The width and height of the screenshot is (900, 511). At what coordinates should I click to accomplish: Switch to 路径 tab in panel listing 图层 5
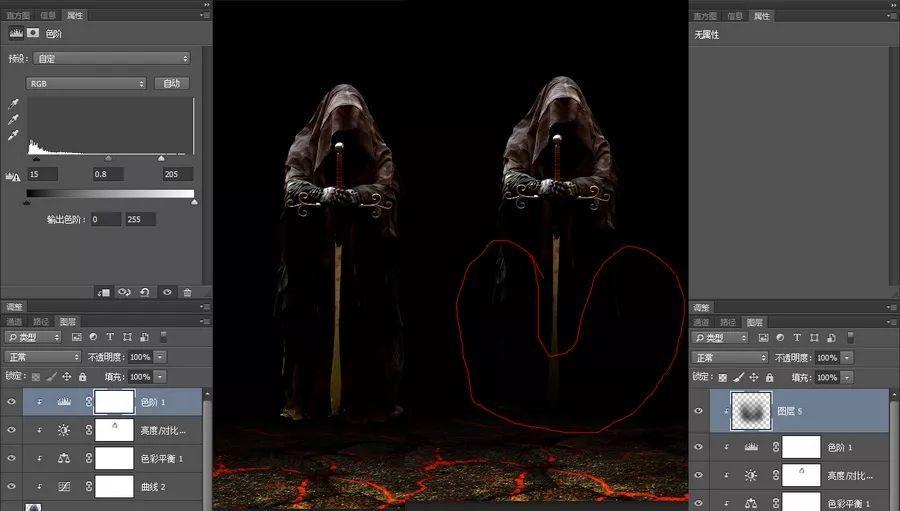[728, 322]
